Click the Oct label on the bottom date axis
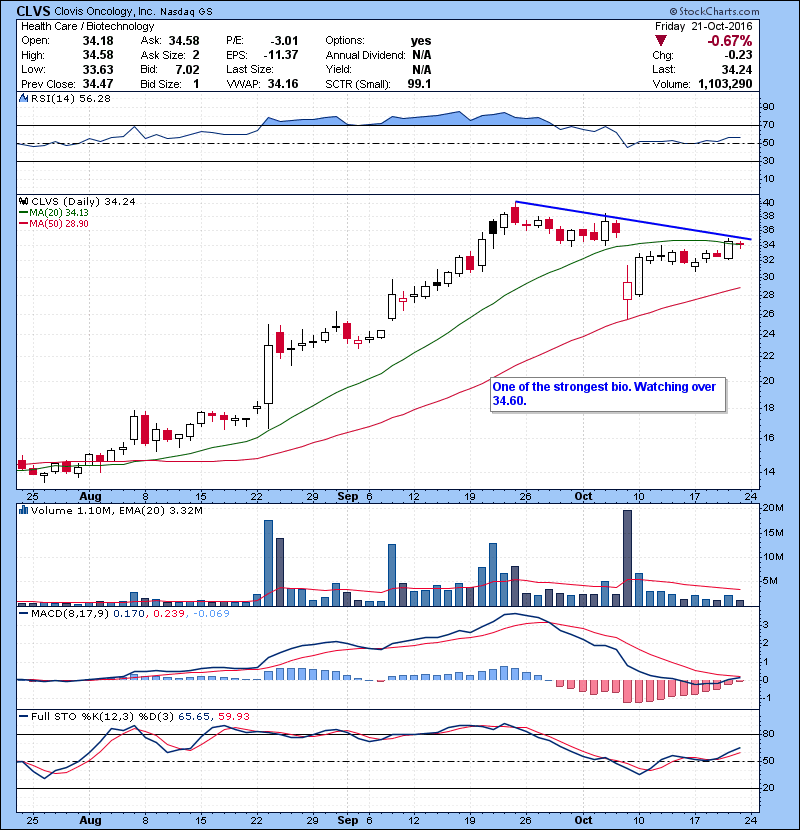Viewport: 800px width, 830px height. coord(583,820)
